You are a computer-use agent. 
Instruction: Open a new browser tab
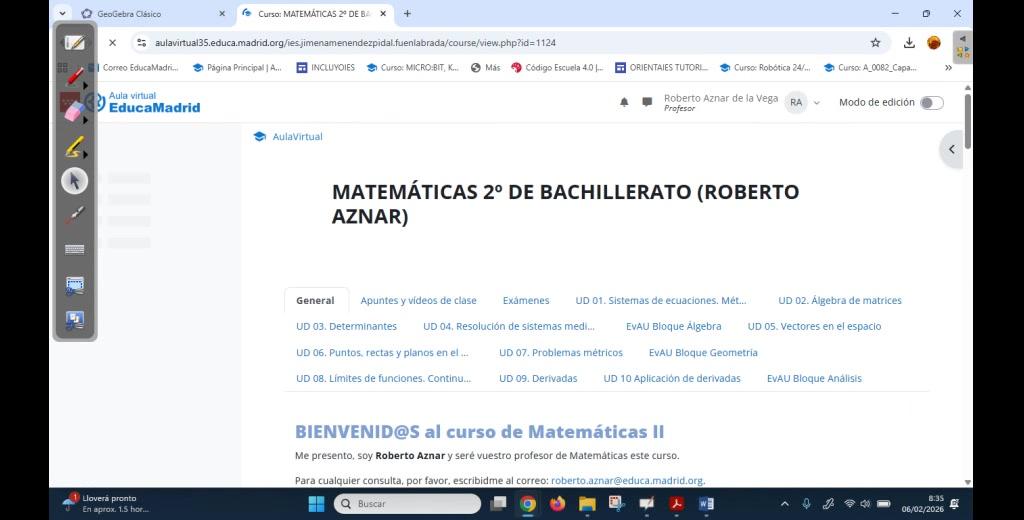point(408,14)
